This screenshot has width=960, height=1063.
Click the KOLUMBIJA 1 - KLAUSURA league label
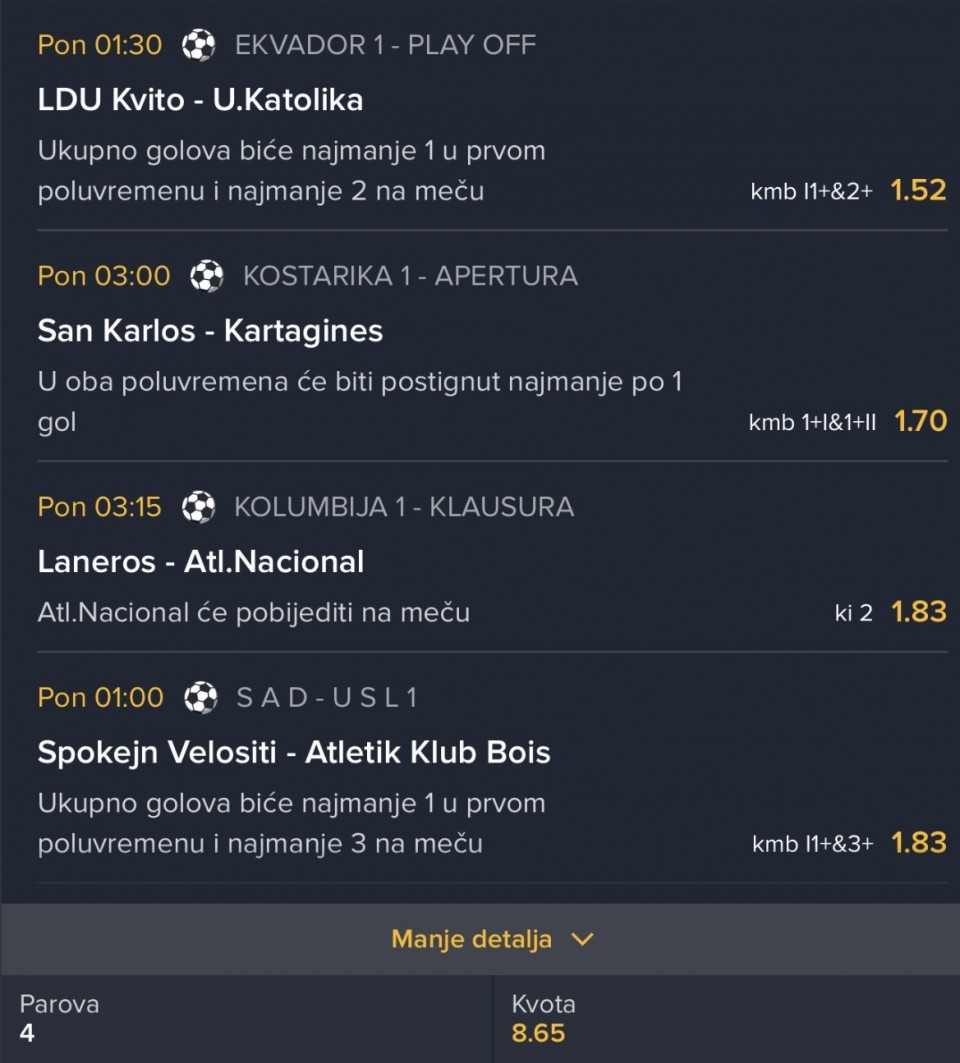(x=404, y=507)
